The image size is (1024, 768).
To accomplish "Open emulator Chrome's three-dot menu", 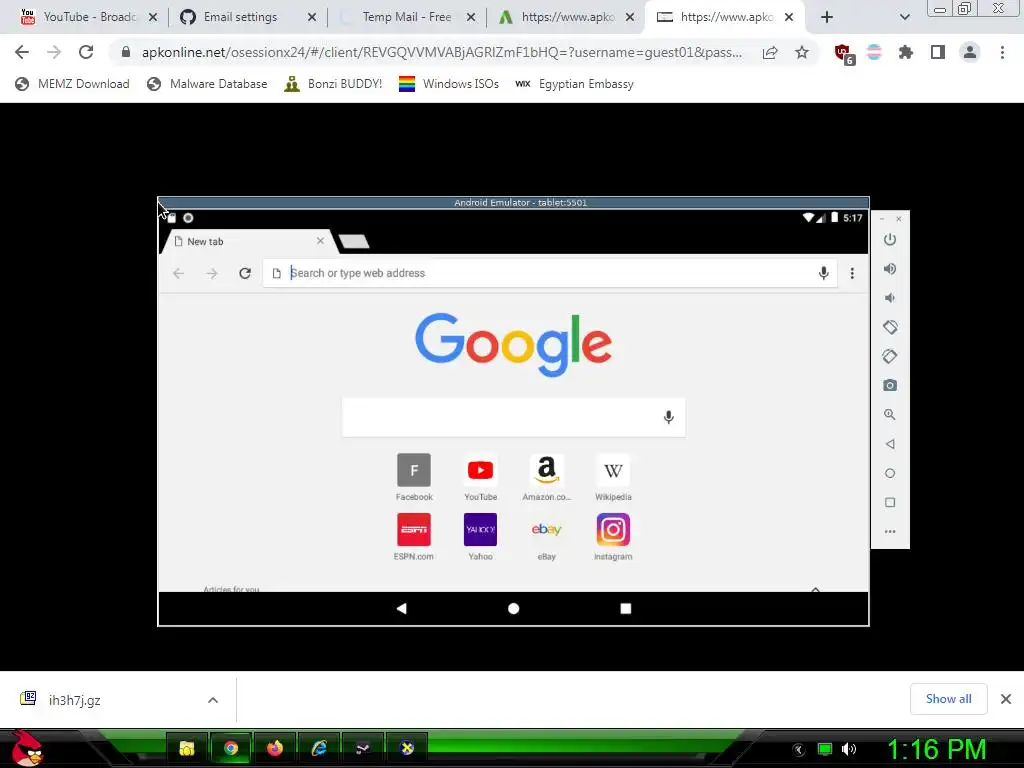I will click(852, 273).
